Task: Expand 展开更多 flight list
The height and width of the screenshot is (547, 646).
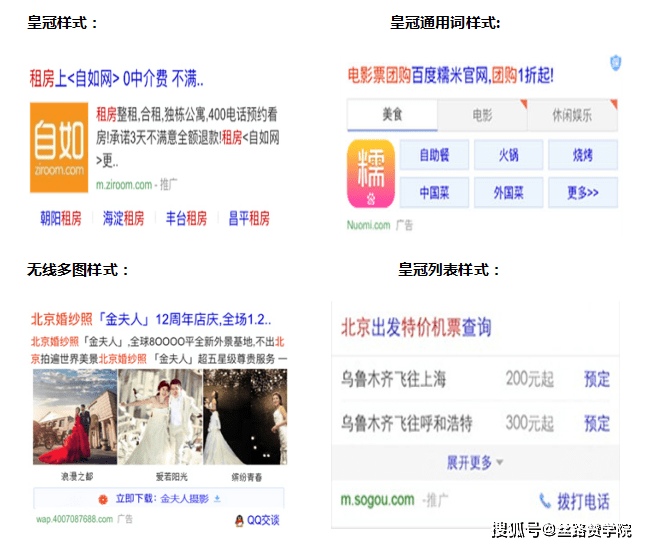Action: [475, 463]
